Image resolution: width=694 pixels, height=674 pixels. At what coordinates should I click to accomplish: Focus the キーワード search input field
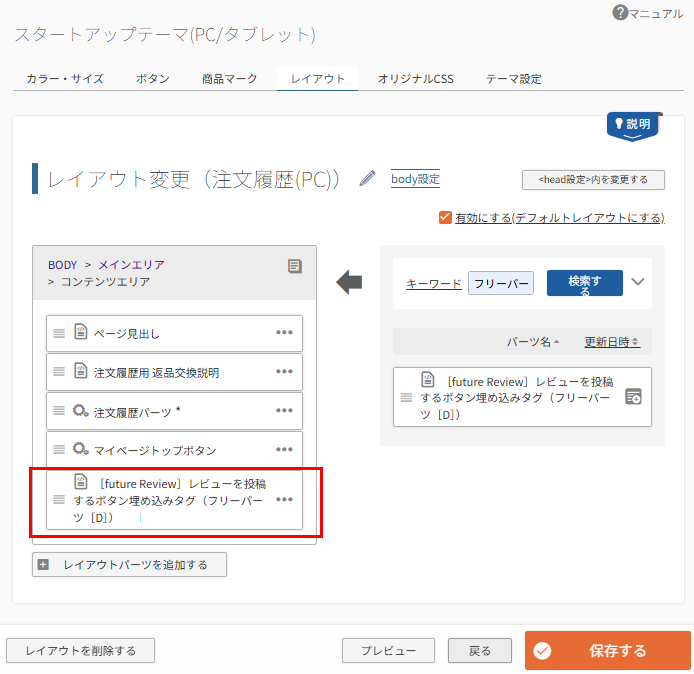click(501, 283)
